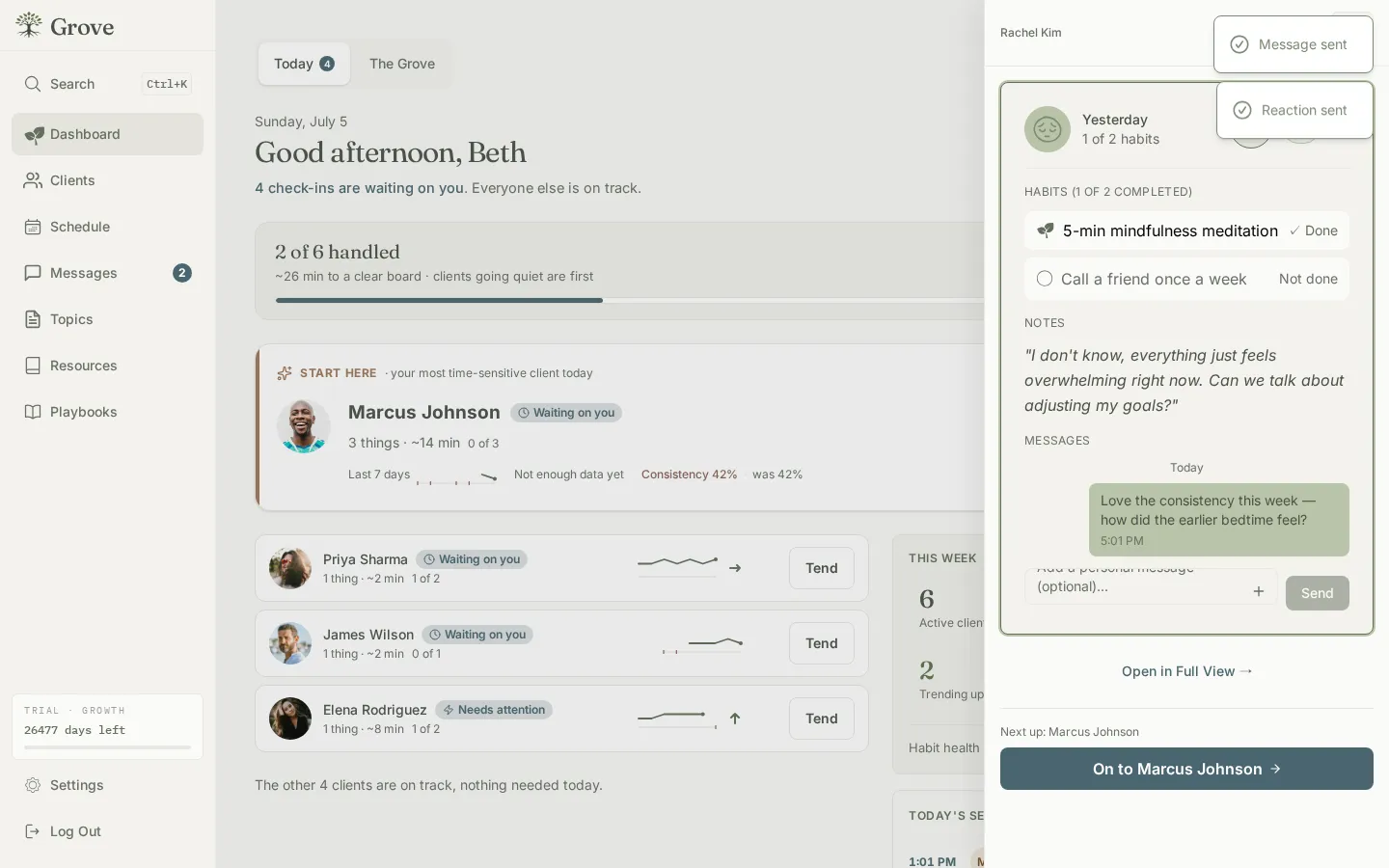Open Schedule calendar icon in sidebar
The height and width of the screenshot is (868, 1389).
click(33, 227)
